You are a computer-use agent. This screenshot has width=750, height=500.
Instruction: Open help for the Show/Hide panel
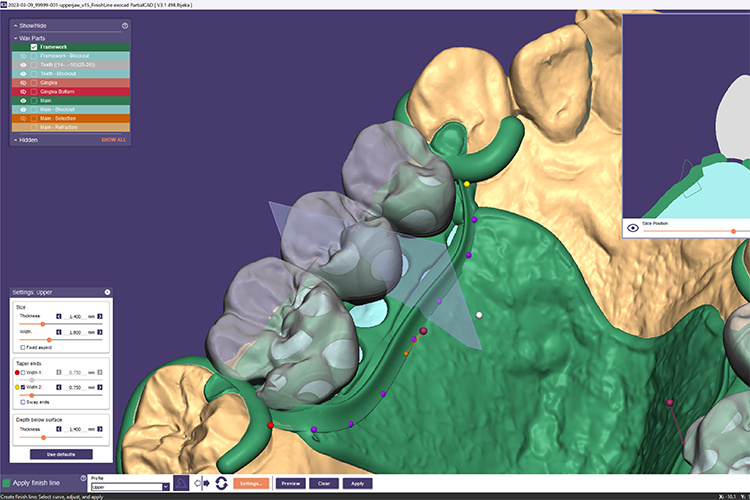125,26
